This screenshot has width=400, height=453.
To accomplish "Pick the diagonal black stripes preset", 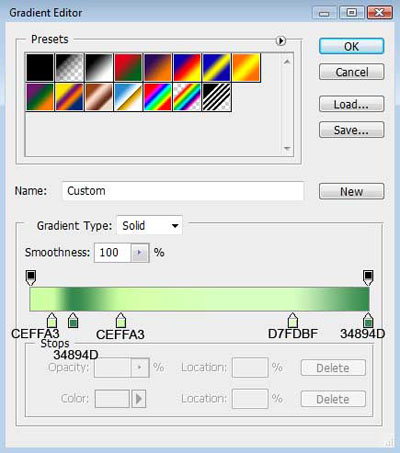I will point(216,97).
